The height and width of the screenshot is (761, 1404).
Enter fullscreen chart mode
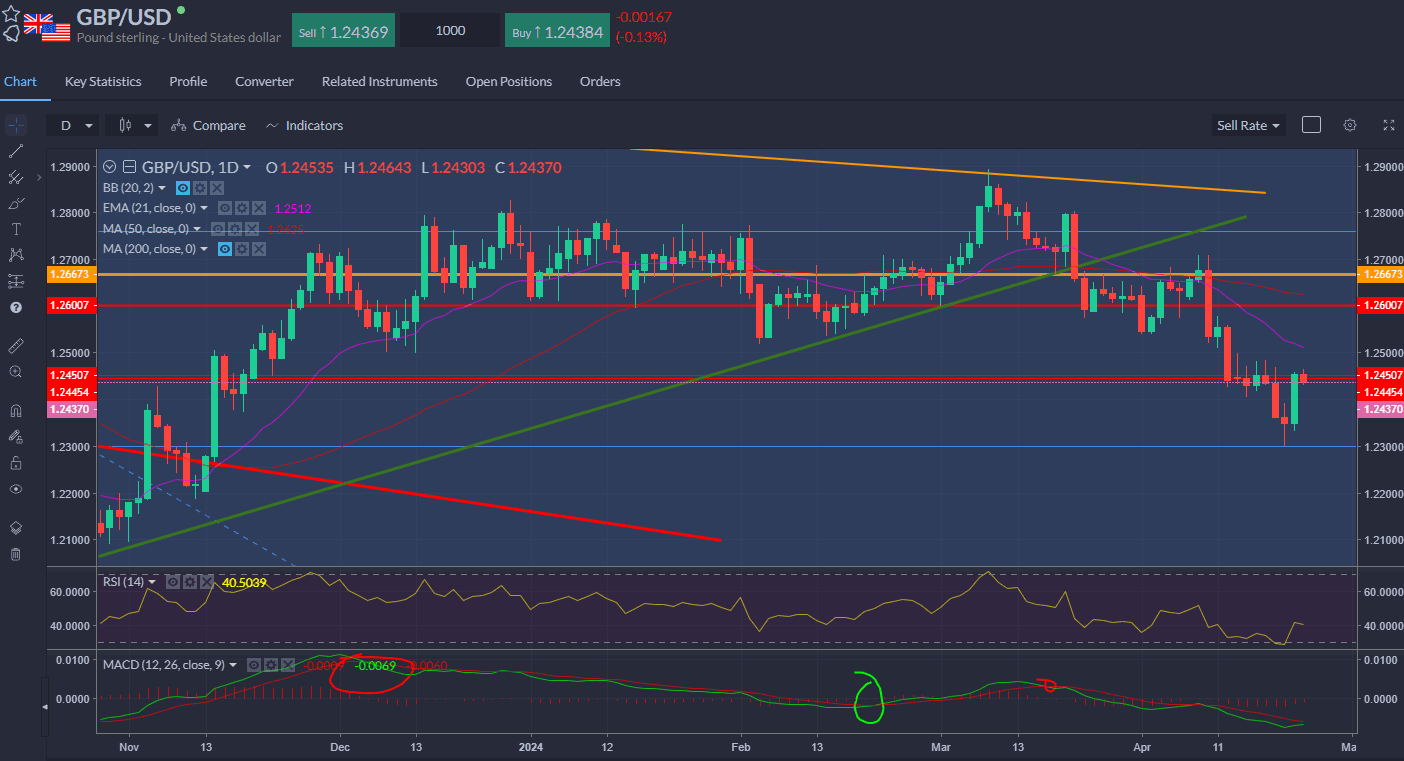(x=1388, y=125)
